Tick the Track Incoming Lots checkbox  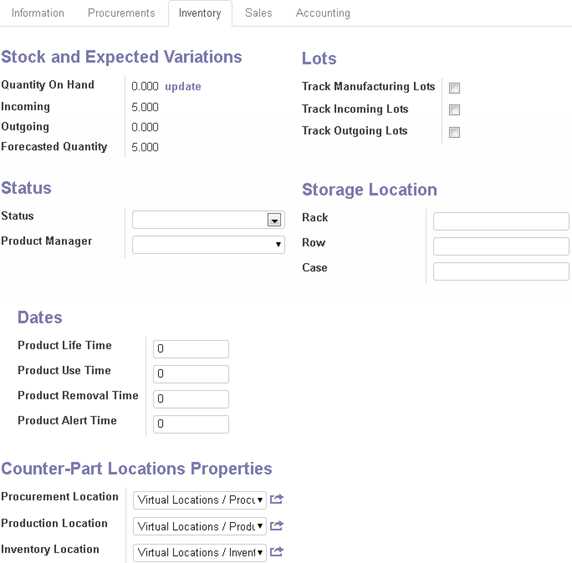[x=454, y=110]
